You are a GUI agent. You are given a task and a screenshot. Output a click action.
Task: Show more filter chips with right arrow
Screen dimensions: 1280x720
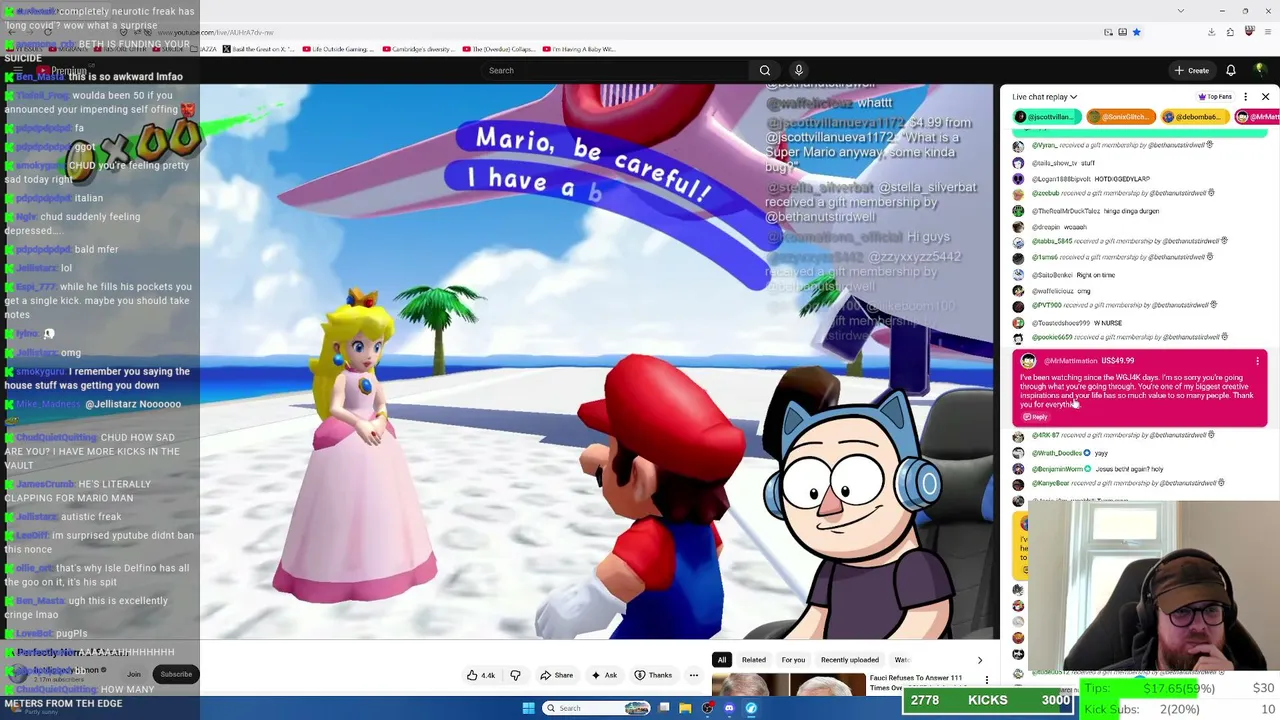click(x=979, y=660)
